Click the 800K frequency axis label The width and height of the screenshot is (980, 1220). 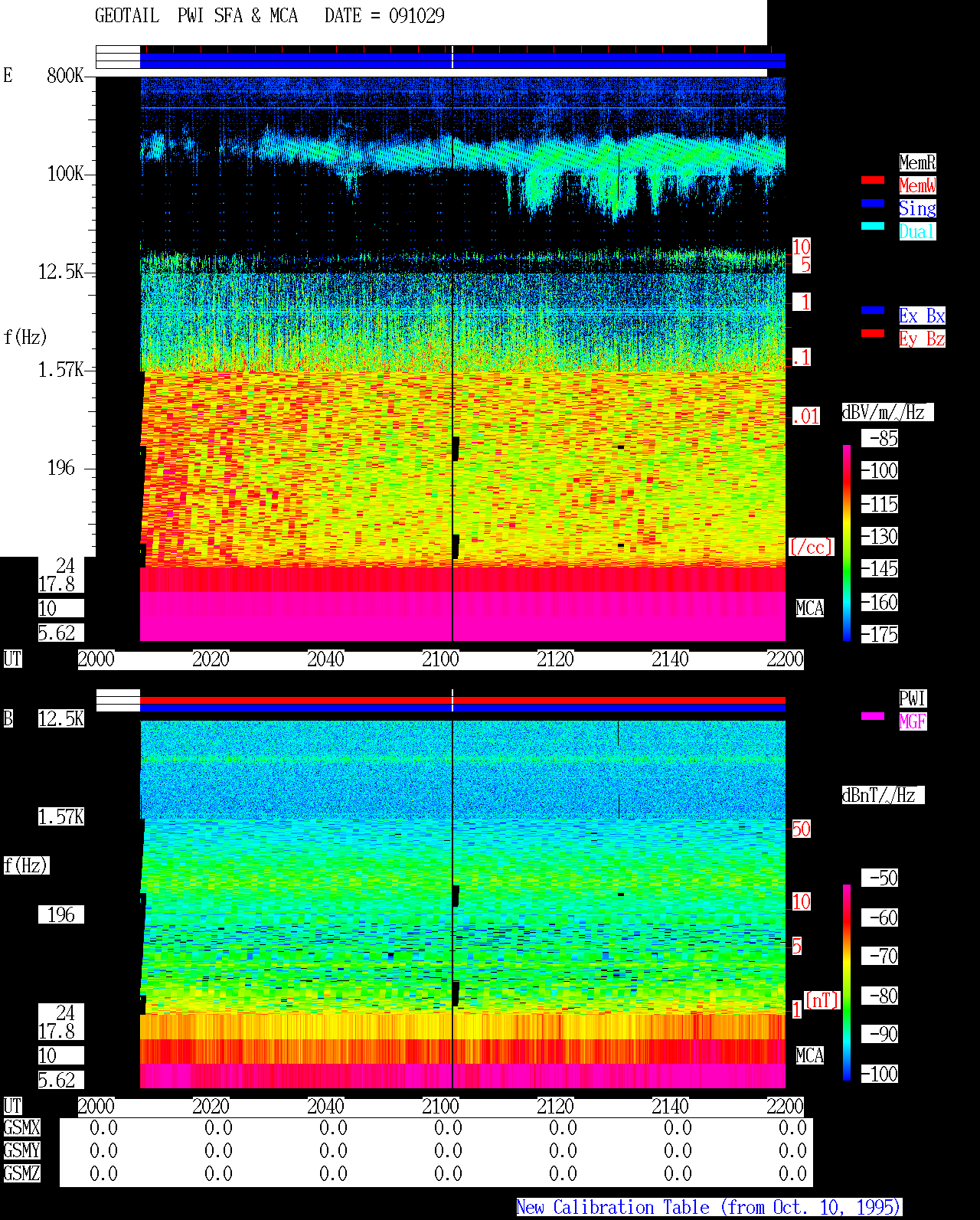[x=65, y=75]
